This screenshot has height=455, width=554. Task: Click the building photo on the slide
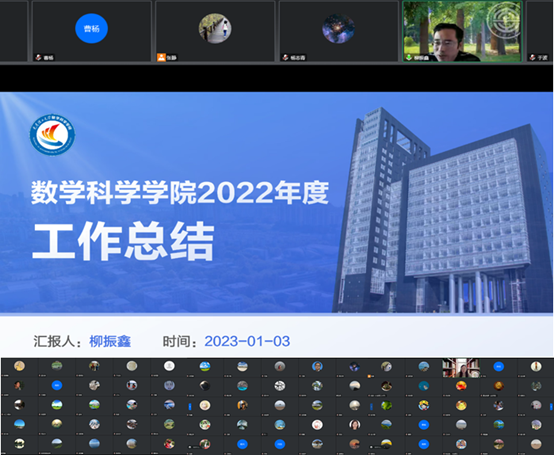(x=442, y=210)
